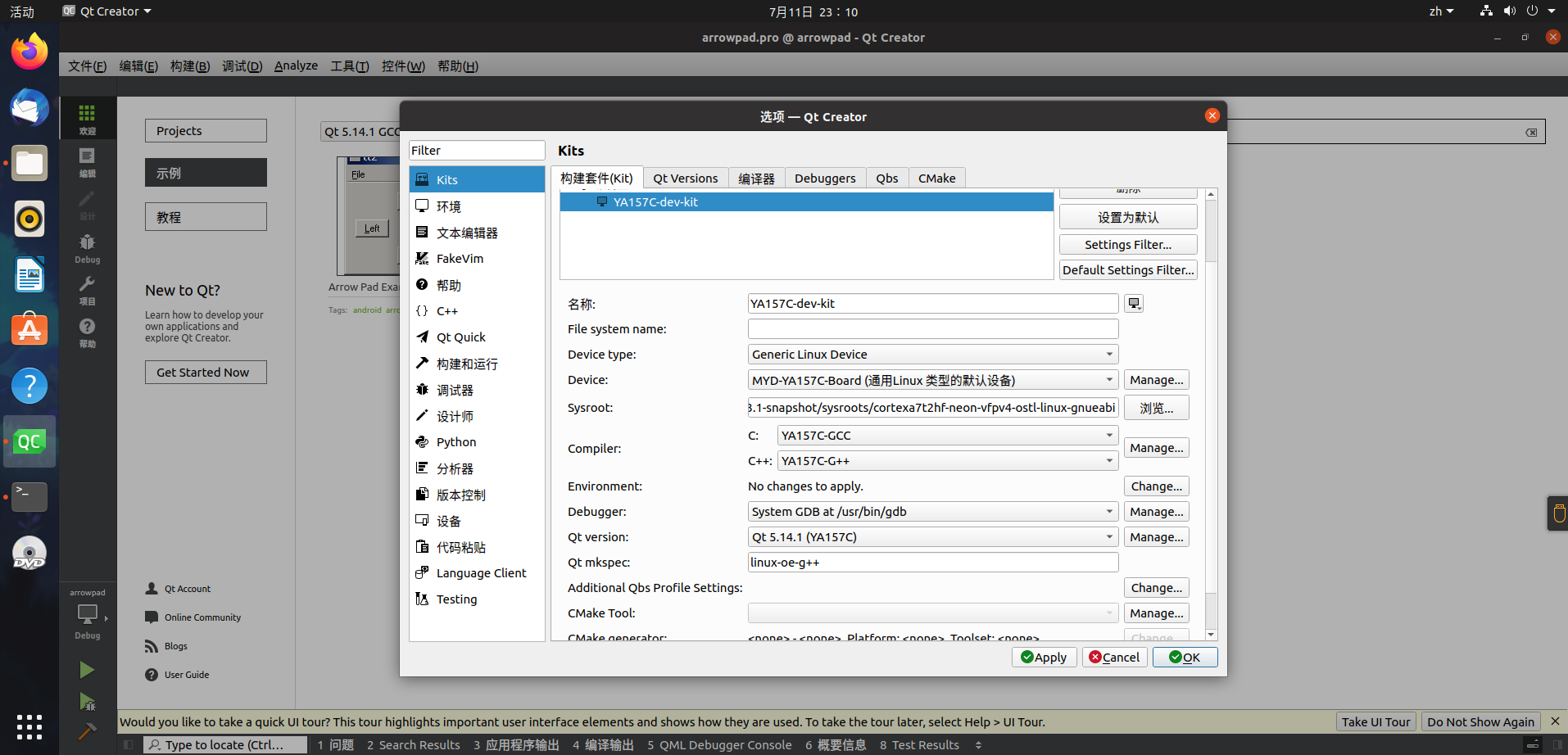Switch to 编译器 tab
The height and width of the screenshot is (755, 1568).
click(x=756, y=179)
